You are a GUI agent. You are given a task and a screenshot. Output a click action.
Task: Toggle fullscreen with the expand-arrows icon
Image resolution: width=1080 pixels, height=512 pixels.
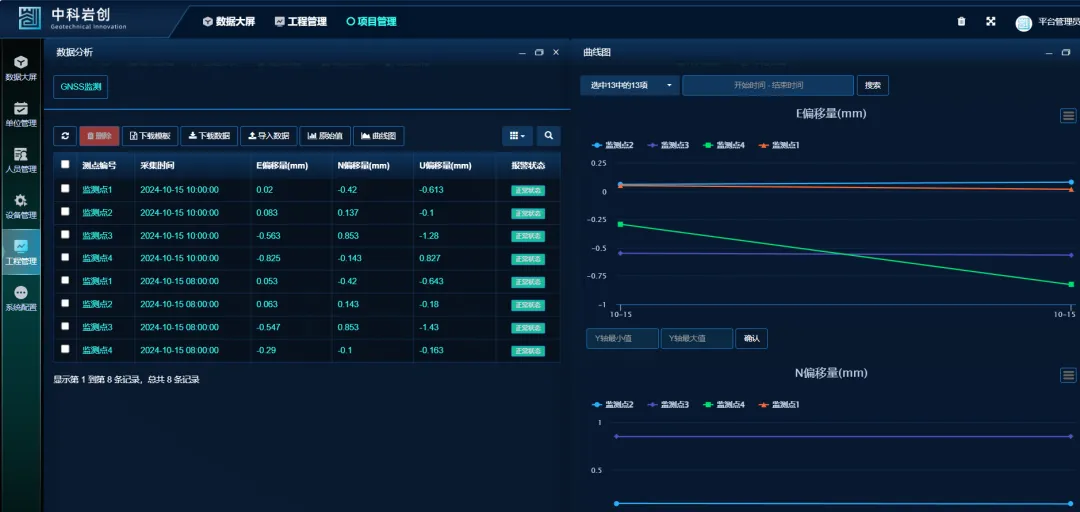tap(990, 21)
